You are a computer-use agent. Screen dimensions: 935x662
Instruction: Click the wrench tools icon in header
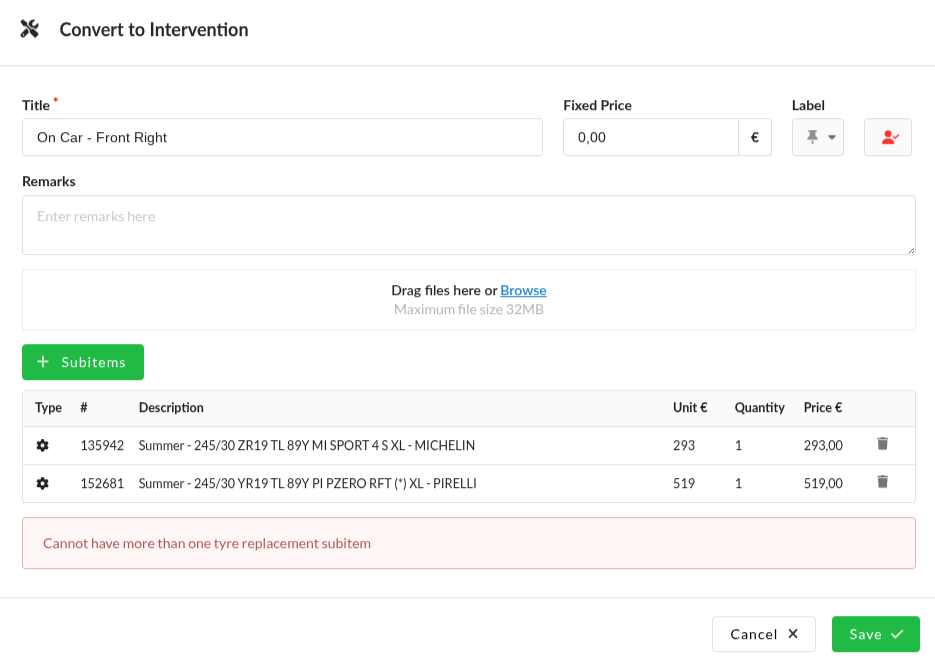click(29, 29)
